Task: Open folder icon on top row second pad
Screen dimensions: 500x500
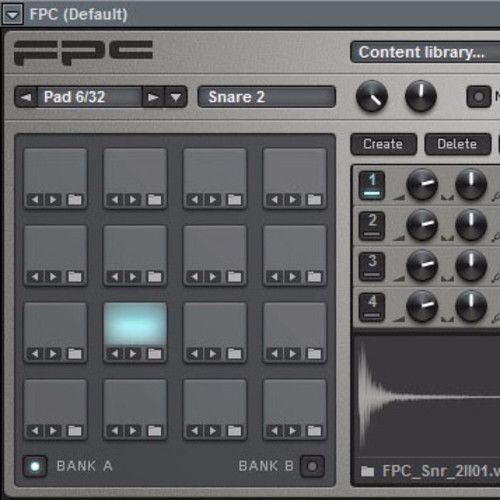Action: 155,200
